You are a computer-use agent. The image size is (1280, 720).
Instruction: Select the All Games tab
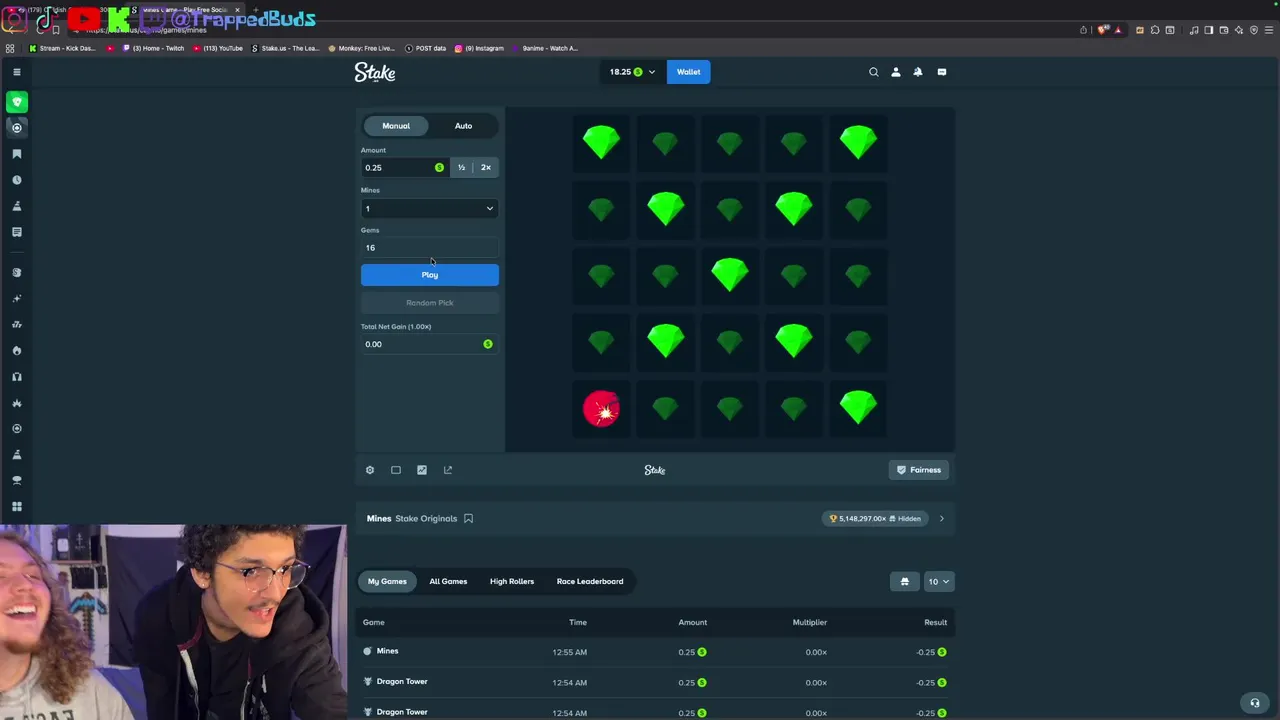[448, 581]
